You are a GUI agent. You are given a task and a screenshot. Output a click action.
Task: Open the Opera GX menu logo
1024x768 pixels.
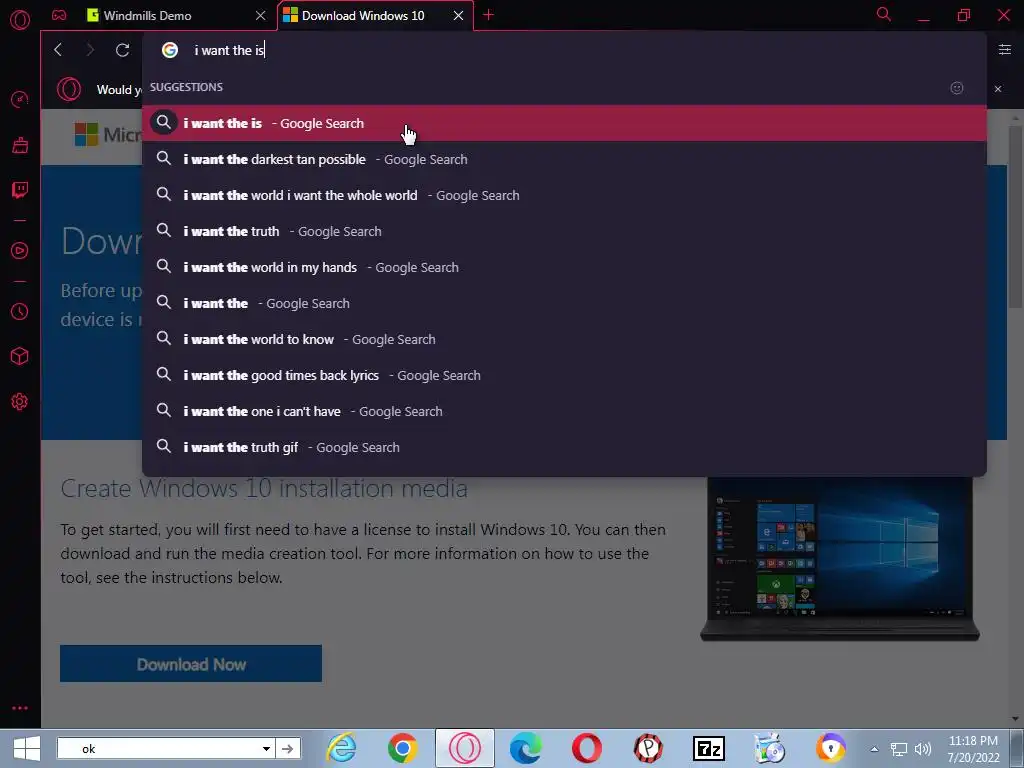coord(20,20)
